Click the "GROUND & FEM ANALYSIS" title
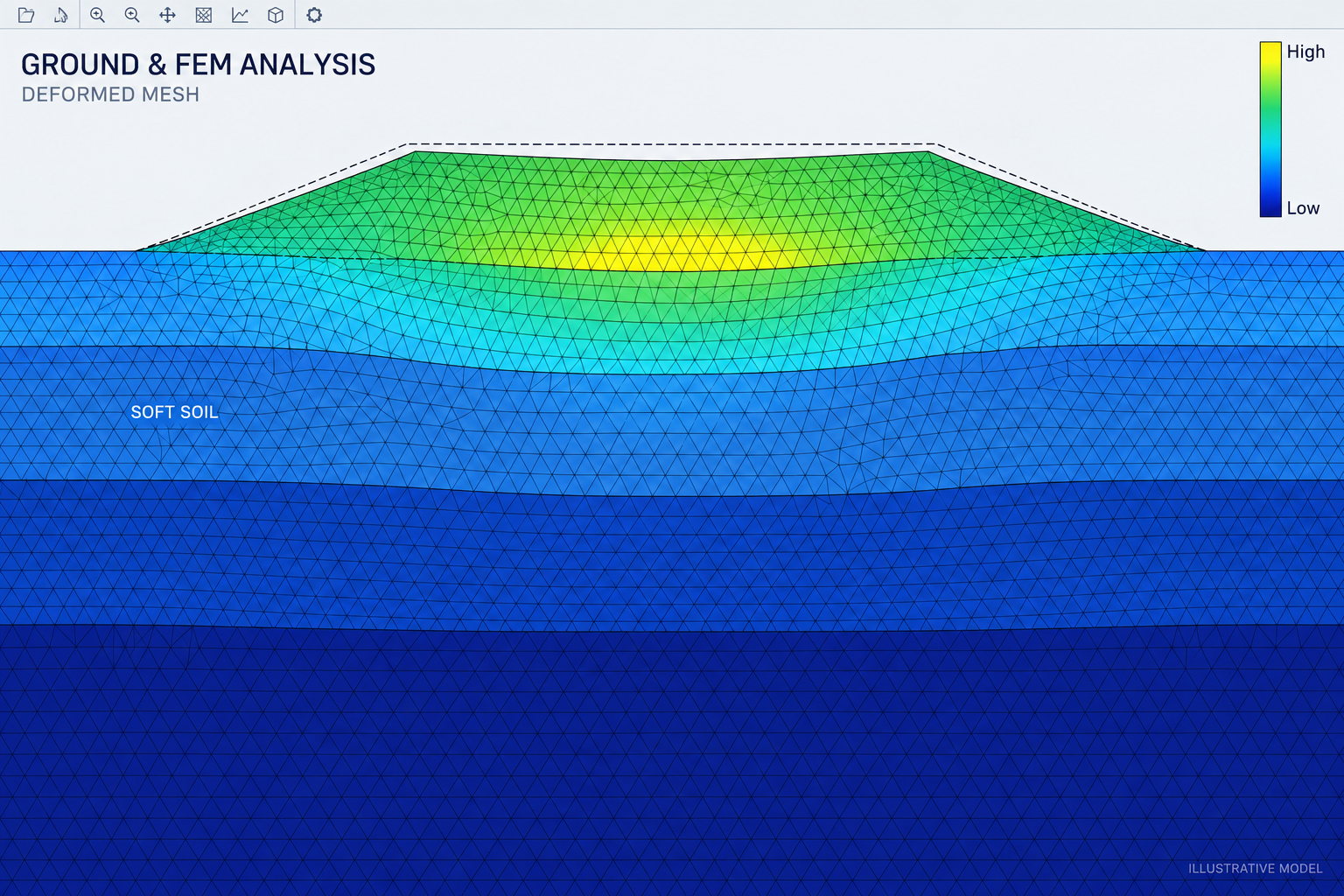 198,65
